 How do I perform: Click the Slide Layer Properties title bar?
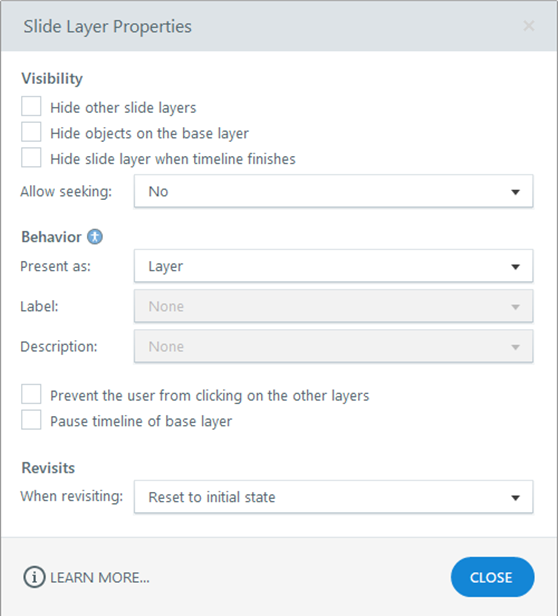(x=279, y=26)
